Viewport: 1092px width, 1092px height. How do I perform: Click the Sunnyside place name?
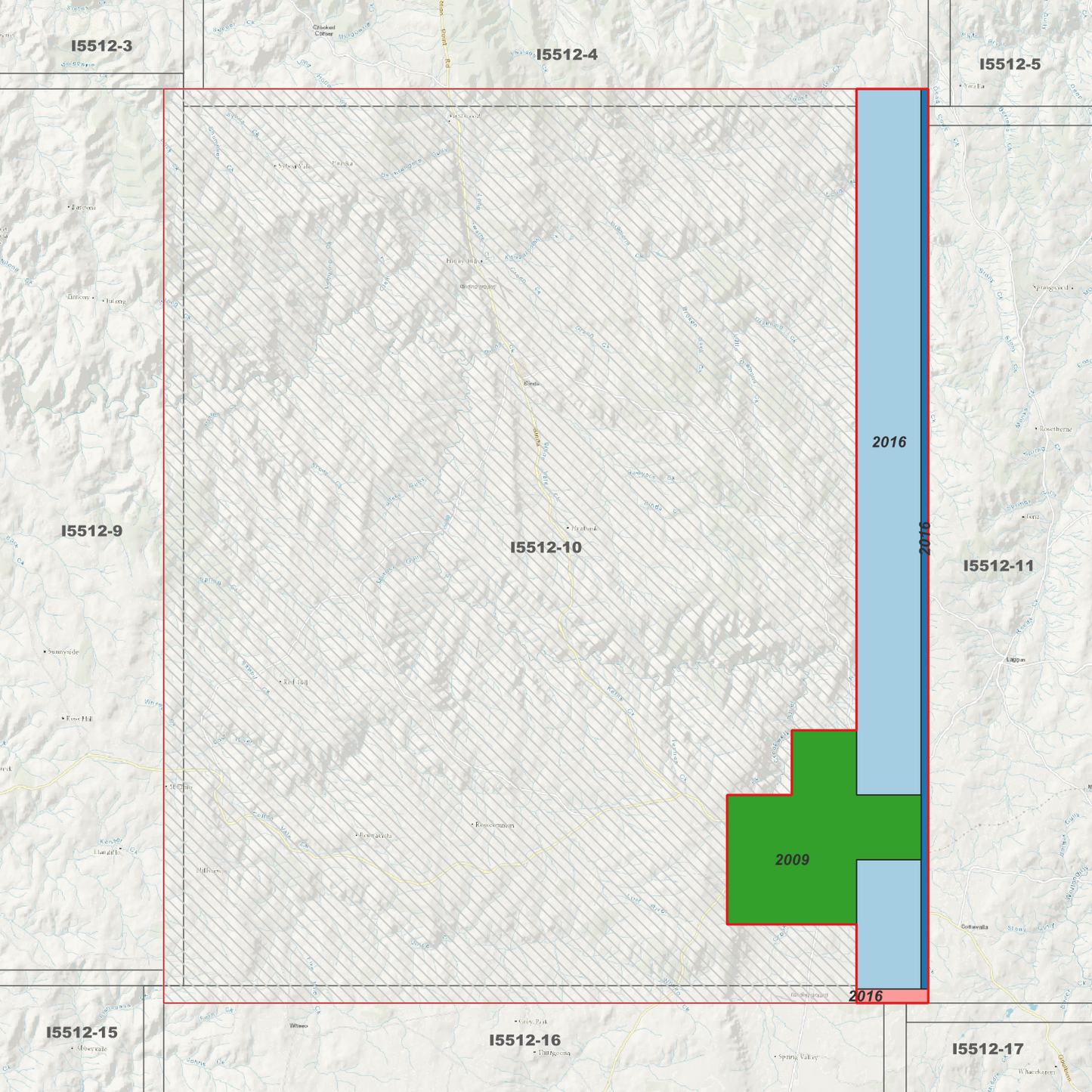click(62, 651)
